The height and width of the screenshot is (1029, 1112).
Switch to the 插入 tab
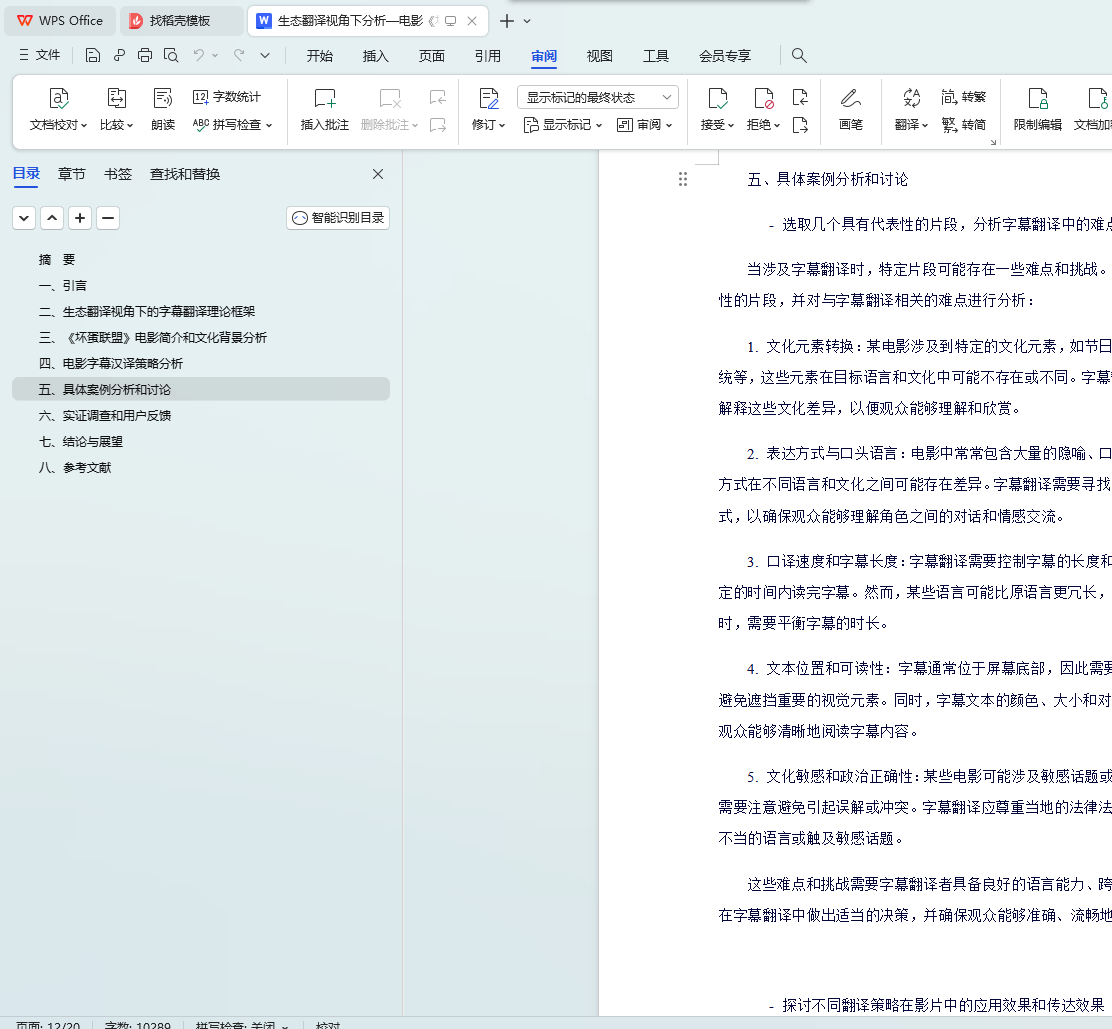(375, 56)
